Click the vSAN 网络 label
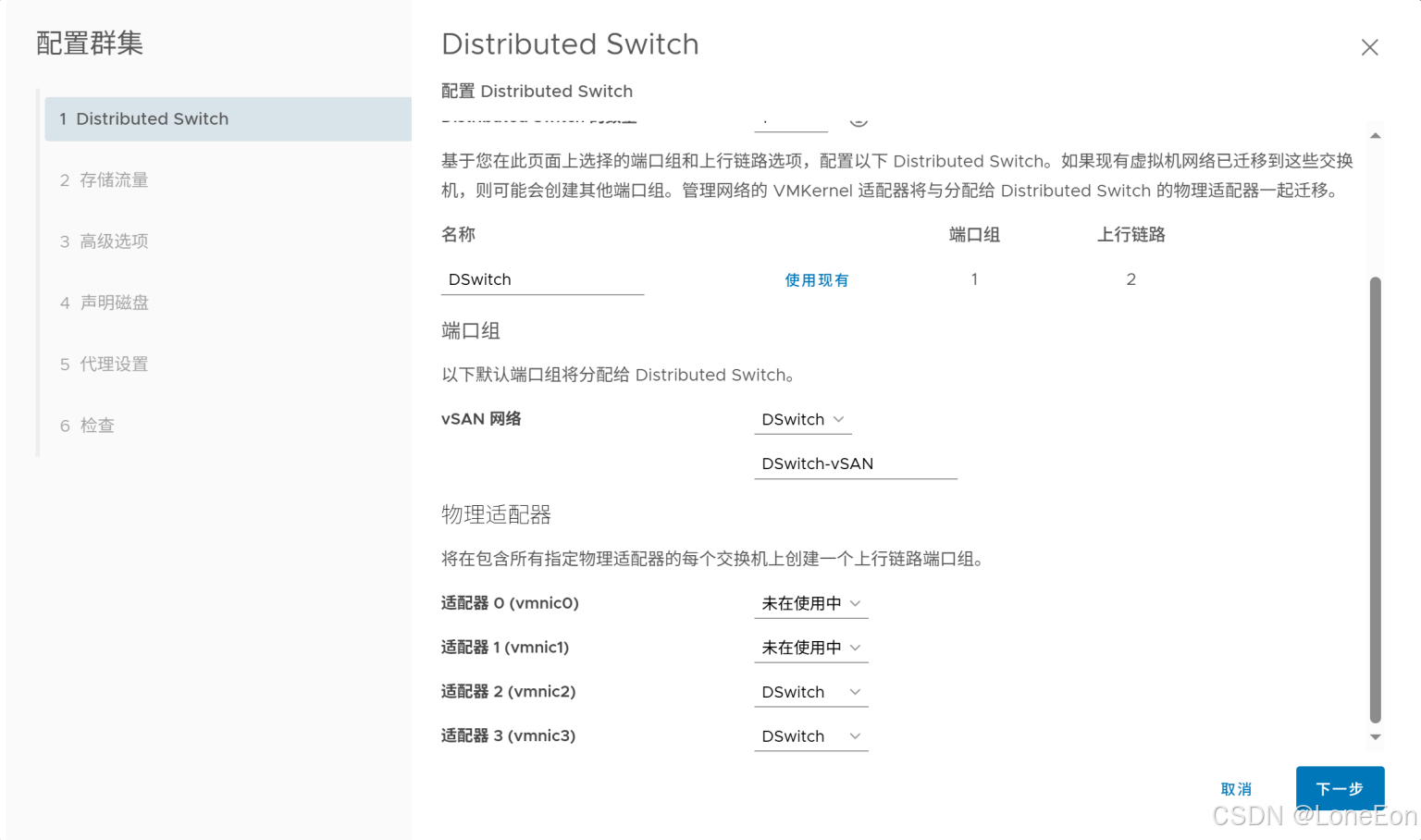 (x=481, y=419)
